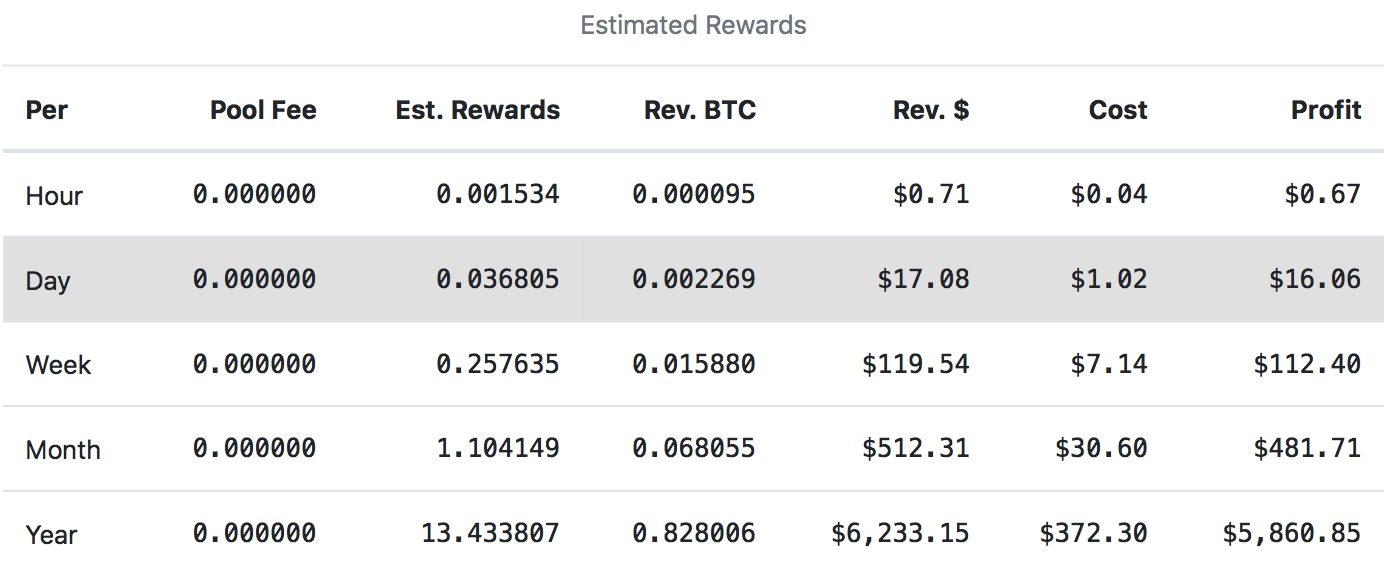Click the Rev. $ column header
This screenshot has height=569, width=1394.
[930, 110]
